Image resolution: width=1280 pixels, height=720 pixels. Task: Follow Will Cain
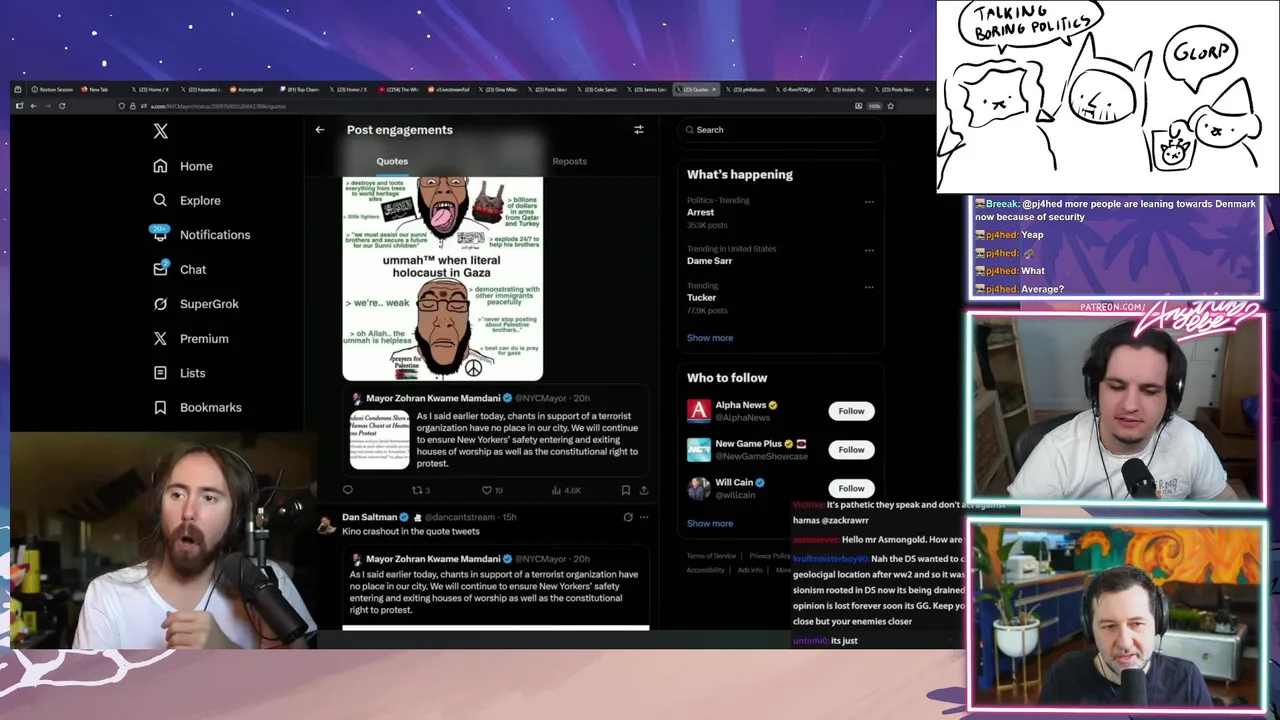pyautogui.click(x=851, y=488)
